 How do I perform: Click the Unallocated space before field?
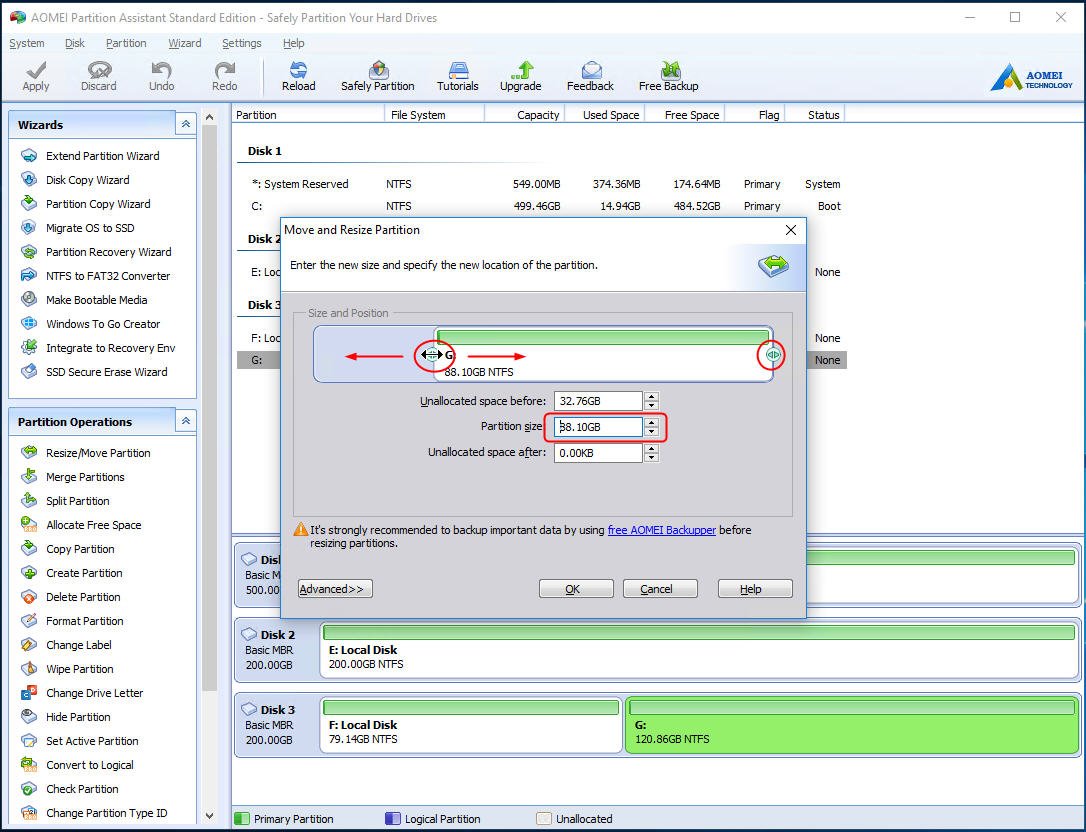(x=598, y=401)
